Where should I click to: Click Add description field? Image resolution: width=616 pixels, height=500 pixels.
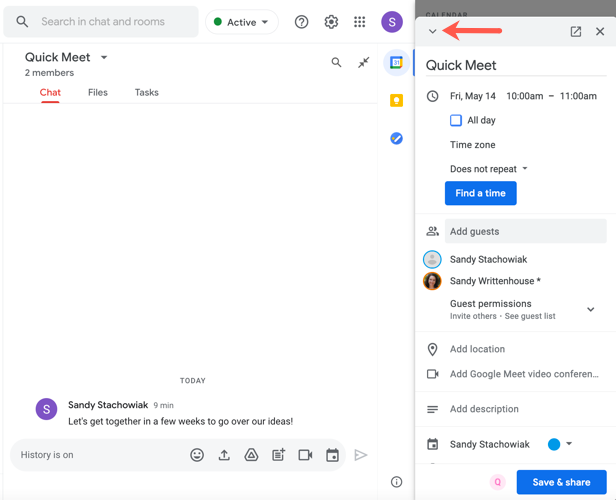484,409
